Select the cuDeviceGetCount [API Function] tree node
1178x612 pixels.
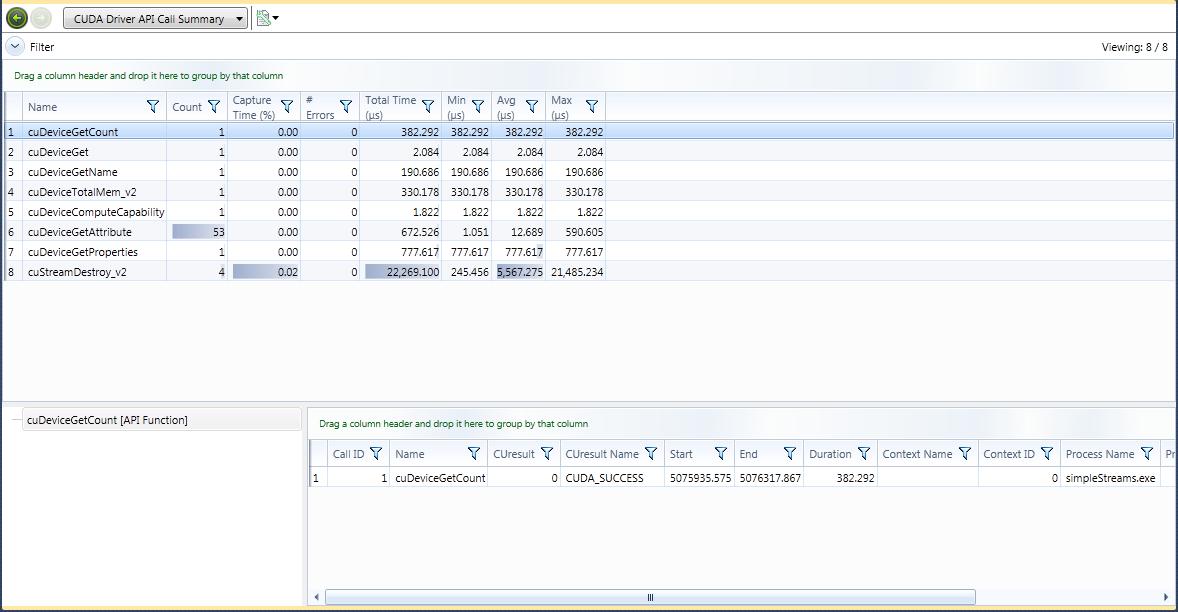click(x=107, y=421)
